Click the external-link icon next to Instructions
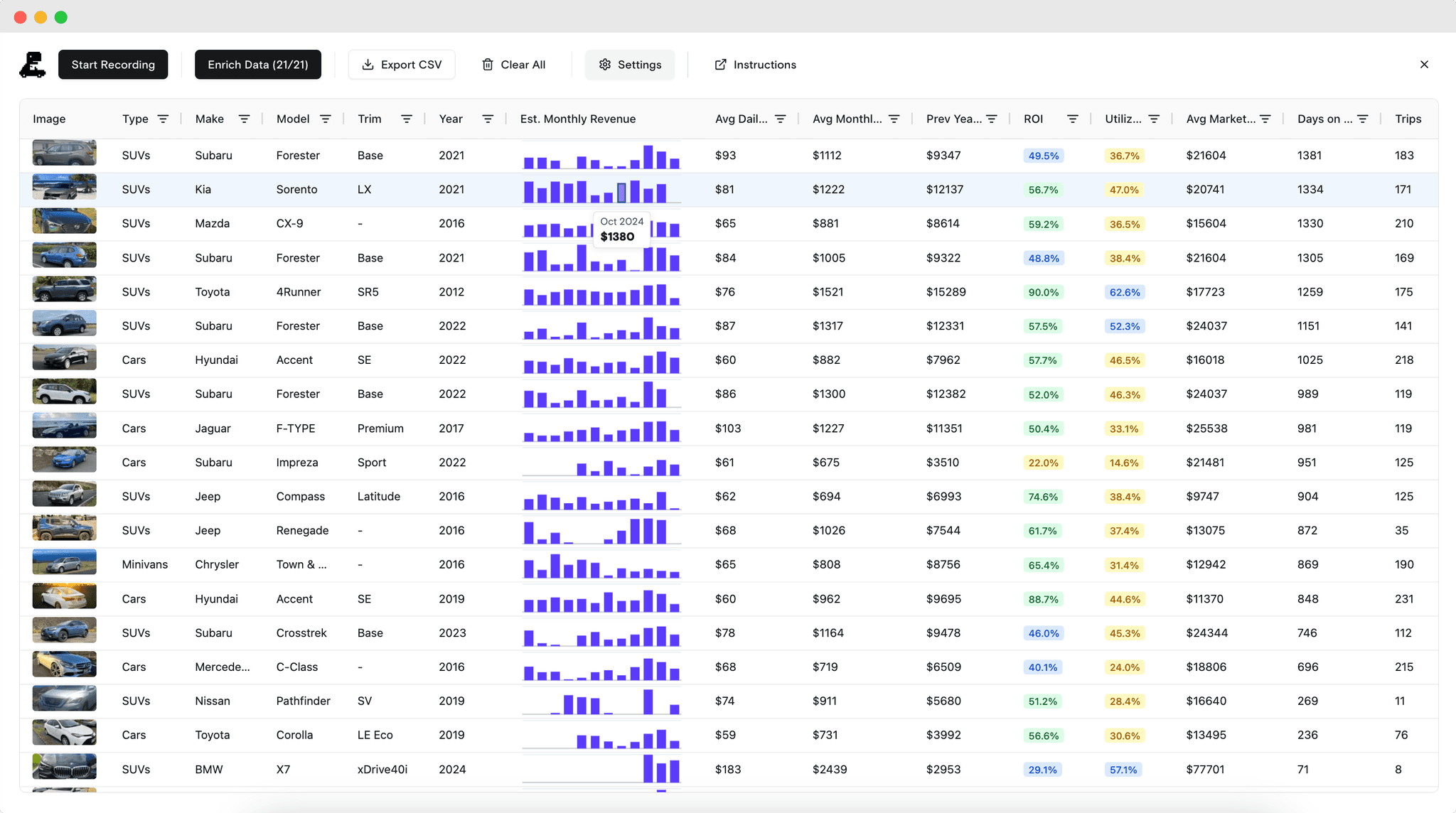The width and height of the screenshot is (1456, 813). [720, 64]
